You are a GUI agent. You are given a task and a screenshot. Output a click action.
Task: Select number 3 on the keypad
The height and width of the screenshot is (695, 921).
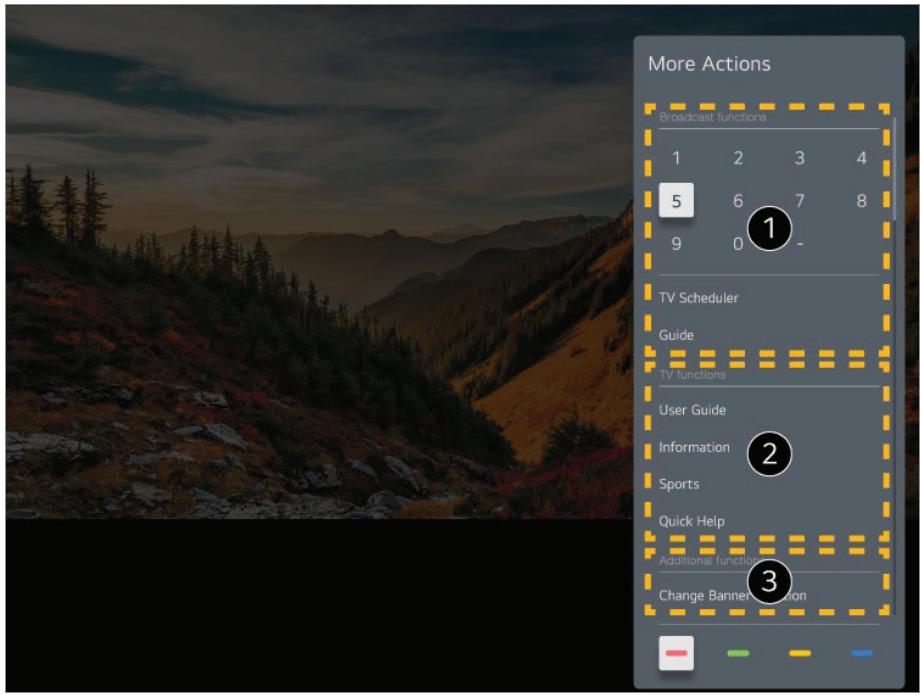coord(799,158)
